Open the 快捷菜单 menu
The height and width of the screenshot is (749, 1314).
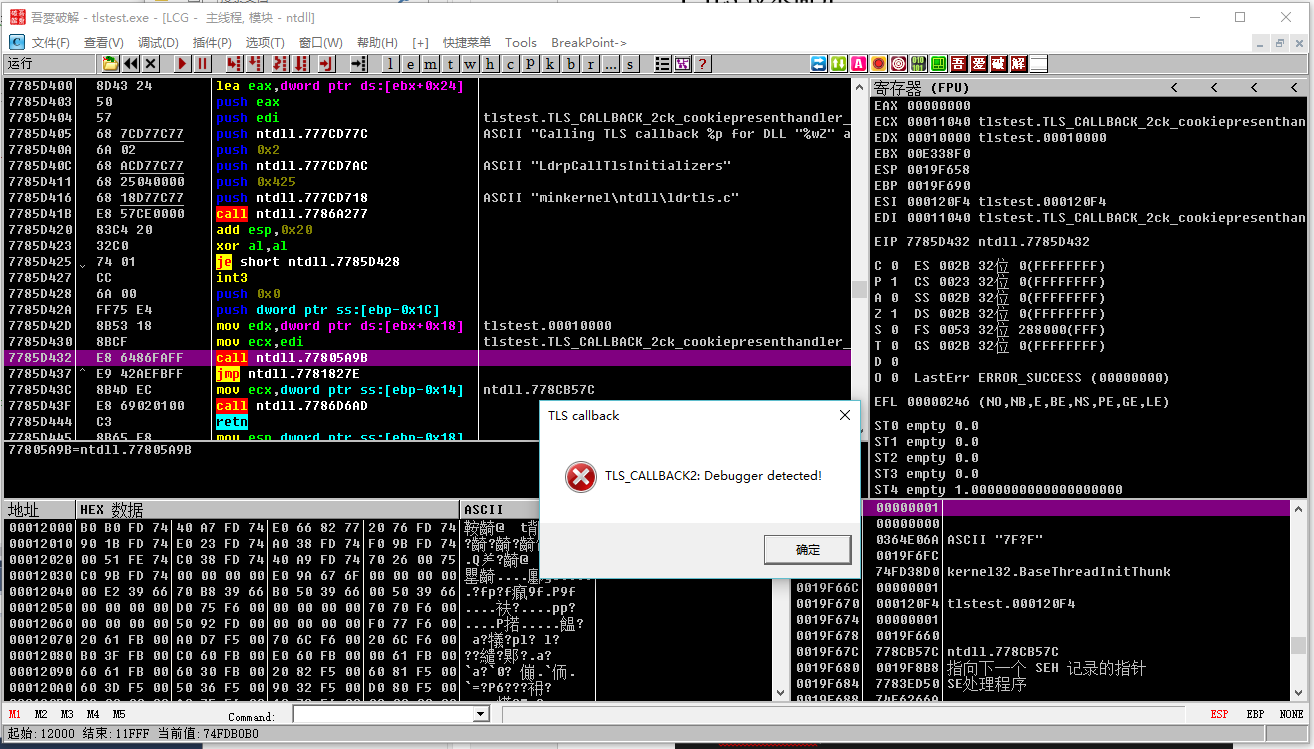pyautogui.click(x=467, y=42)
